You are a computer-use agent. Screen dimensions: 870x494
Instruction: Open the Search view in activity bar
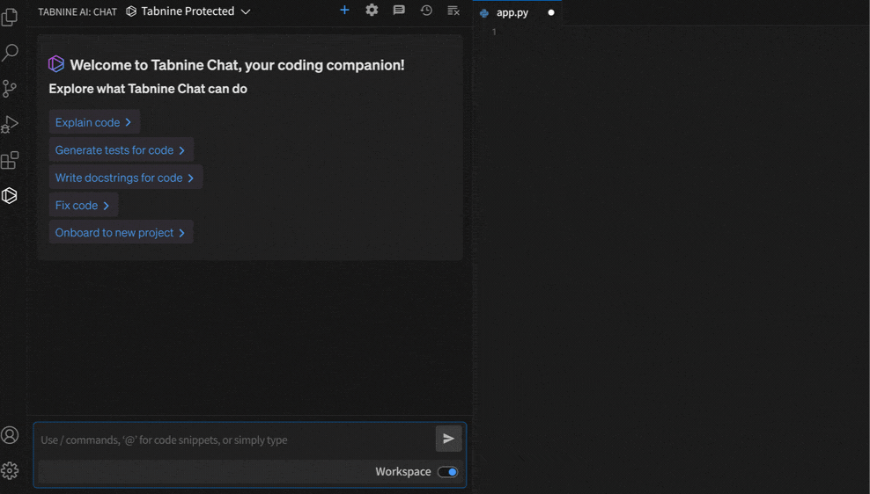click(10, 53)
